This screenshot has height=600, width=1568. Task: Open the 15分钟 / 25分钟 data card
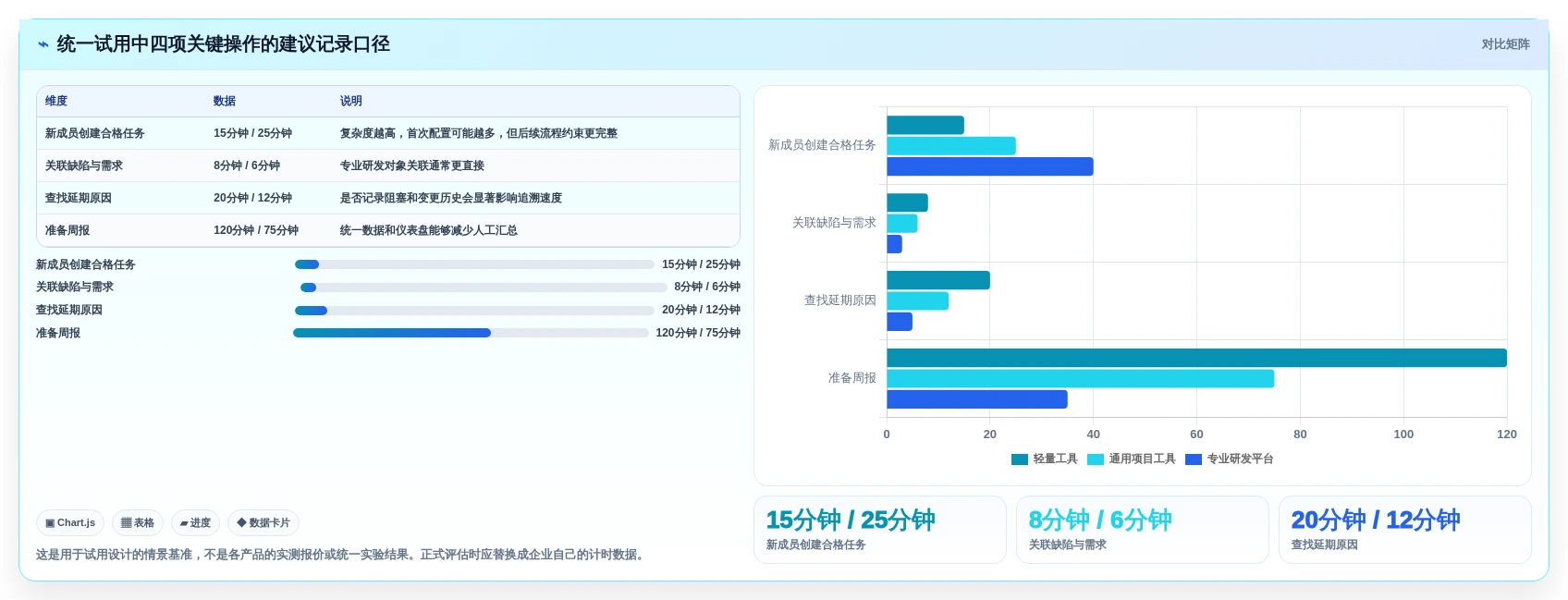click(x=880, y=530)
